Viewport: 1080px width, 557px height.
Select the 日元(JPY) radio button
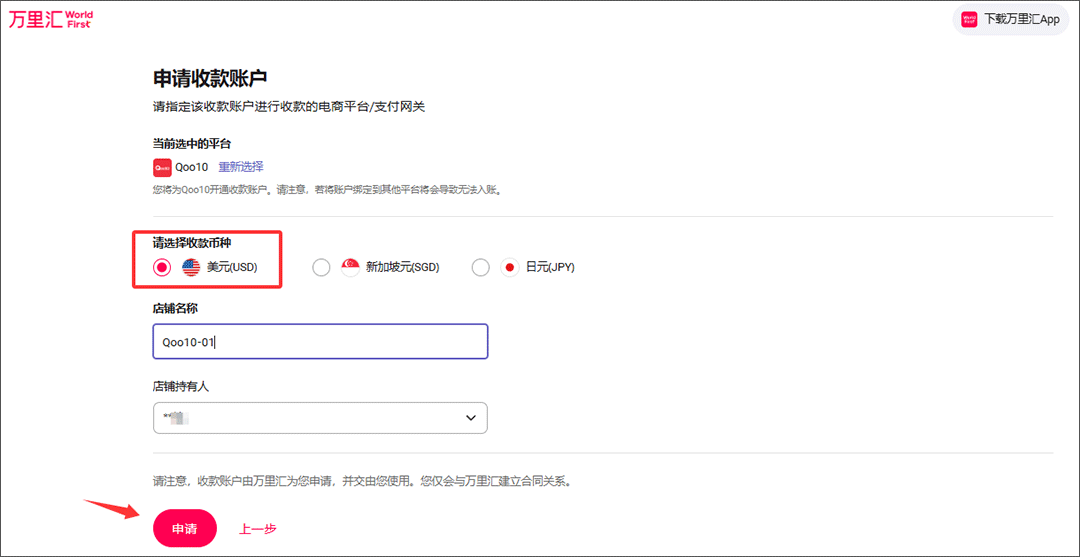[480, 267]
